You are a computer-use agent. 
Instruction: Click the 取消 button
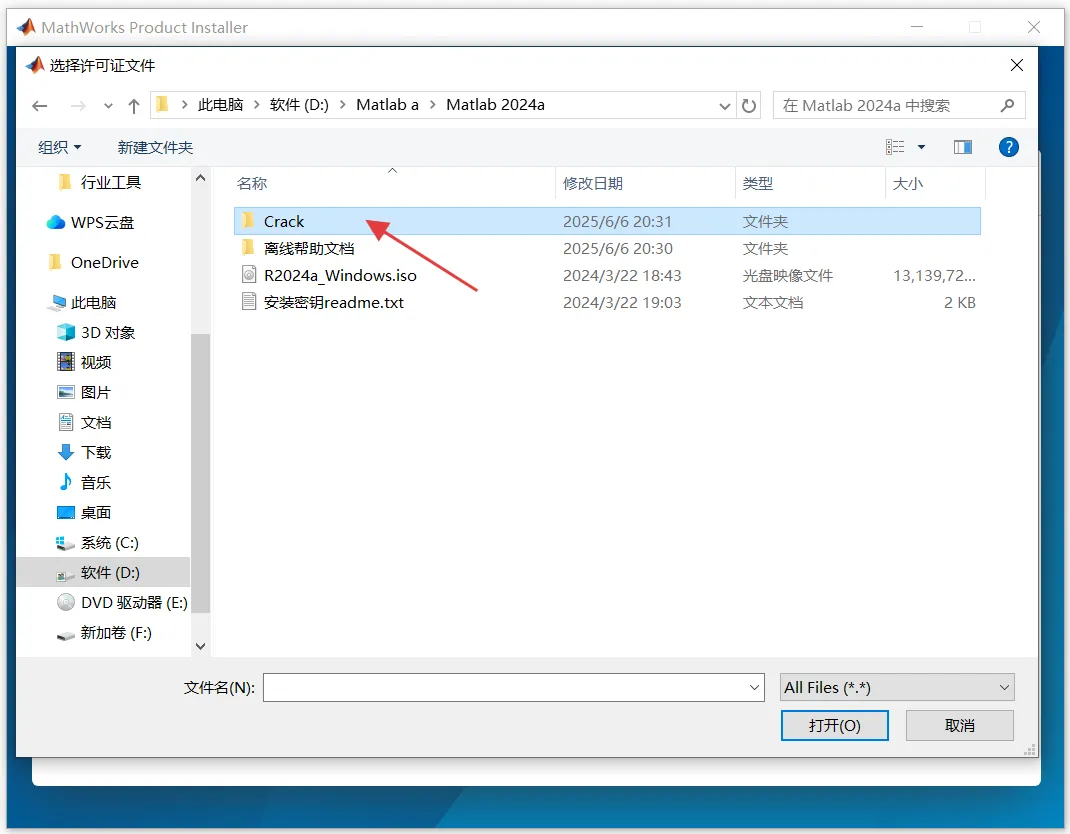point(959,725)
